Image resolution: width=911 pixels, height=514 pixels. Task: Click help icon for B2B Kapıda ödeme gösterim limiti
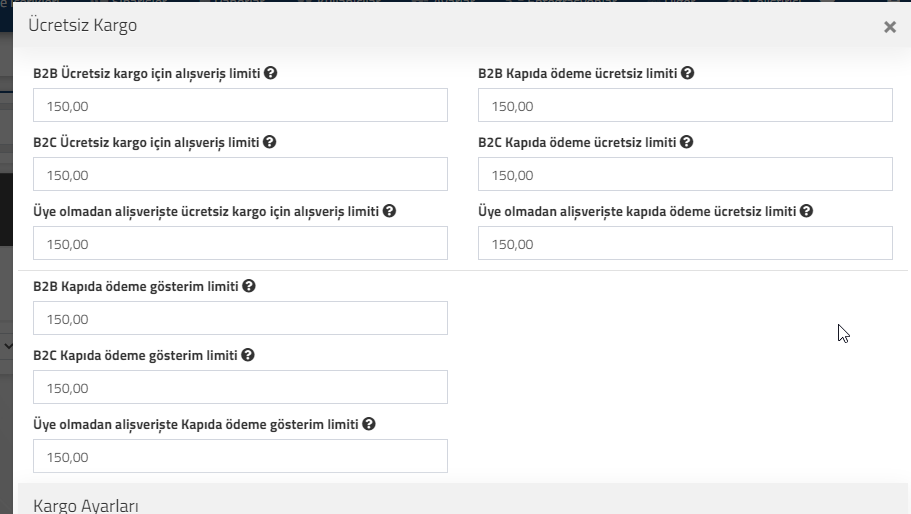[249, 286]
